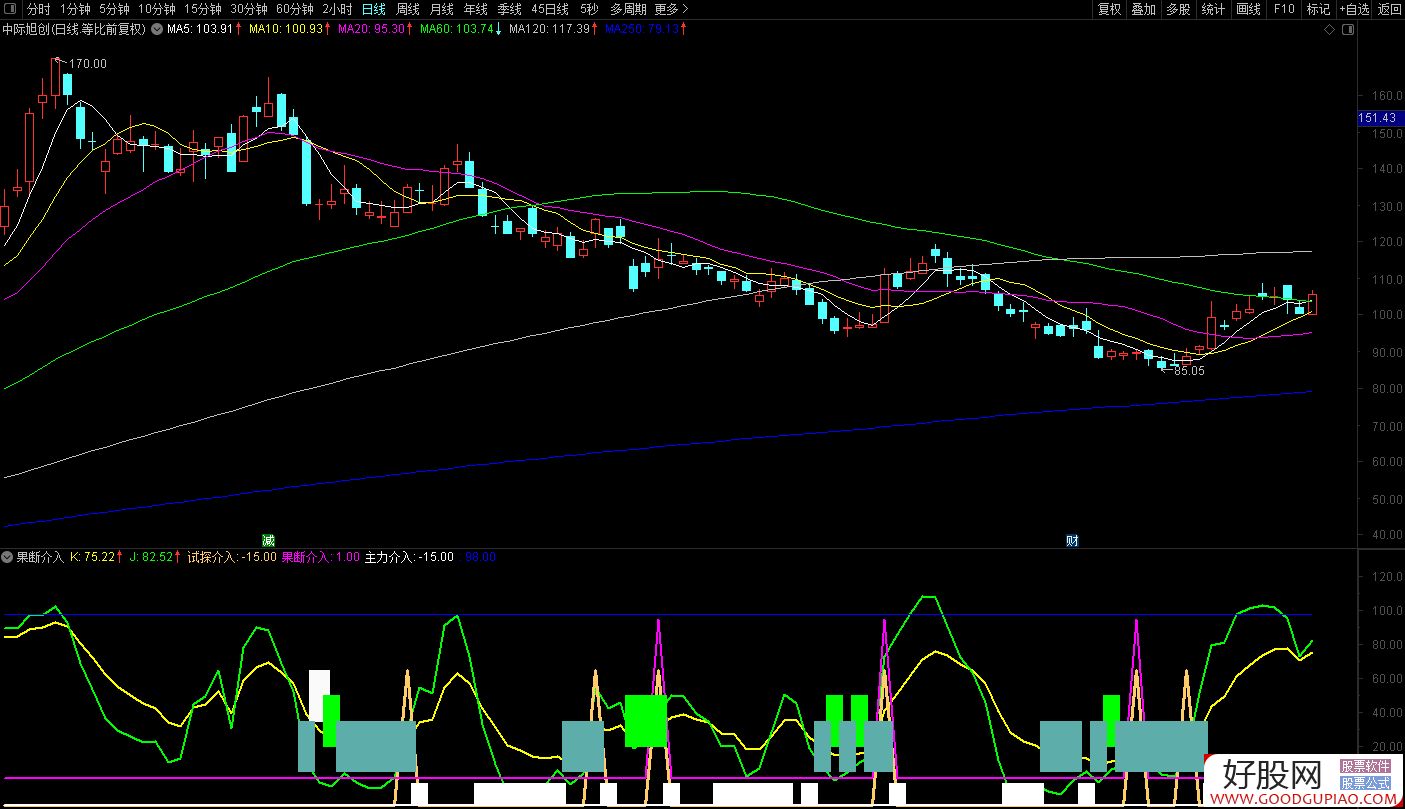Click the blue 财 event marker
The image size is (1405, 809).
1072,540
